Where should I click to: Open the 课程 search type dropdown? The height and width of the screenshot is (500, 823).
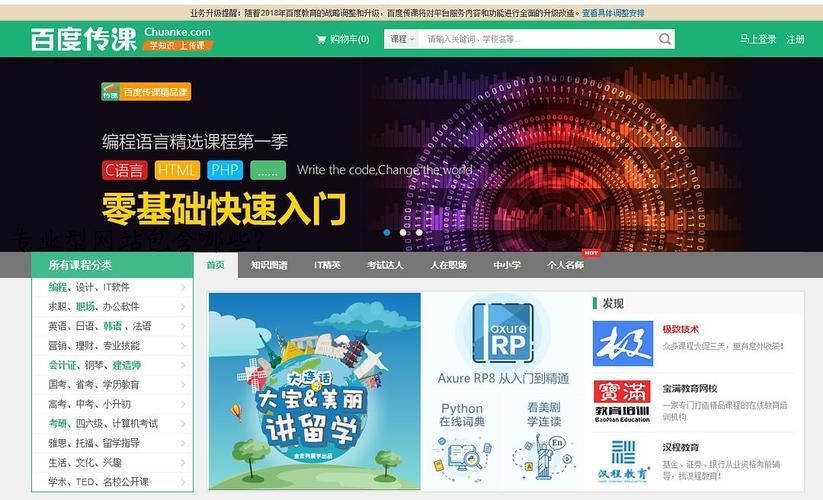pos(402,39)
